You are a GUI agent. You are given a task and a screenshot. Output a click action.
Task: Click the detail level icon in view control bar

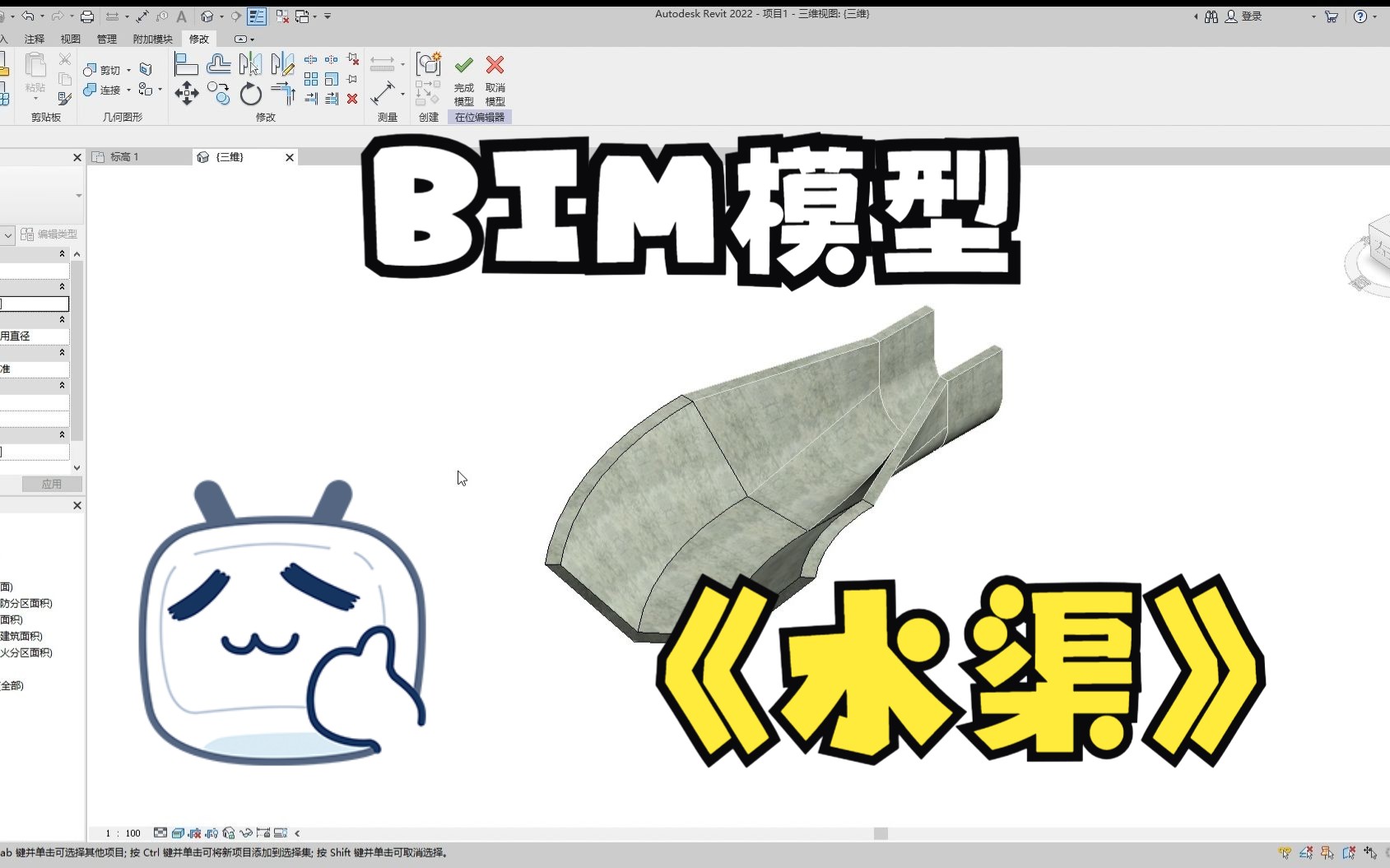(160, 833)
